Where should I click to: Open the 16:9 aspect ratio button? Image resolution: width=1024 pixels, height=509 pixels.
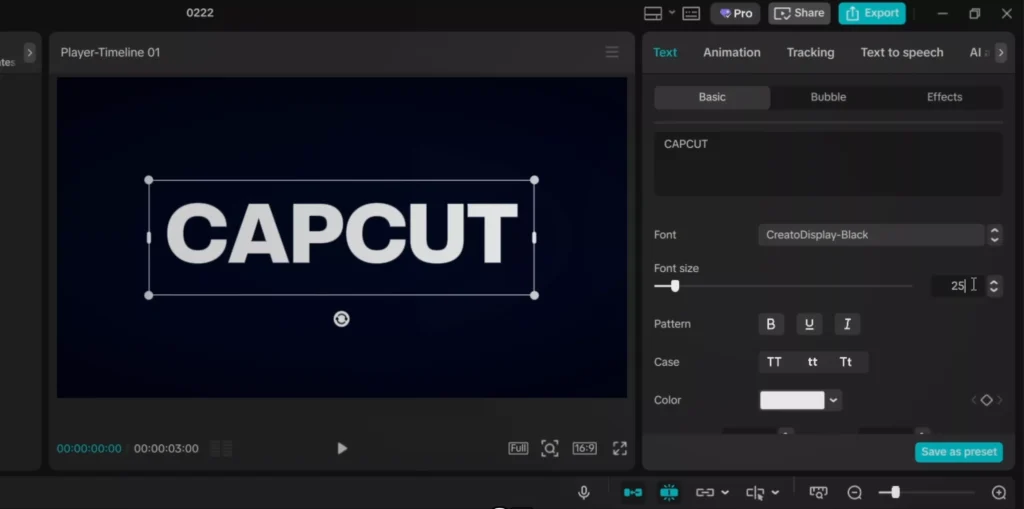[584, 448]
